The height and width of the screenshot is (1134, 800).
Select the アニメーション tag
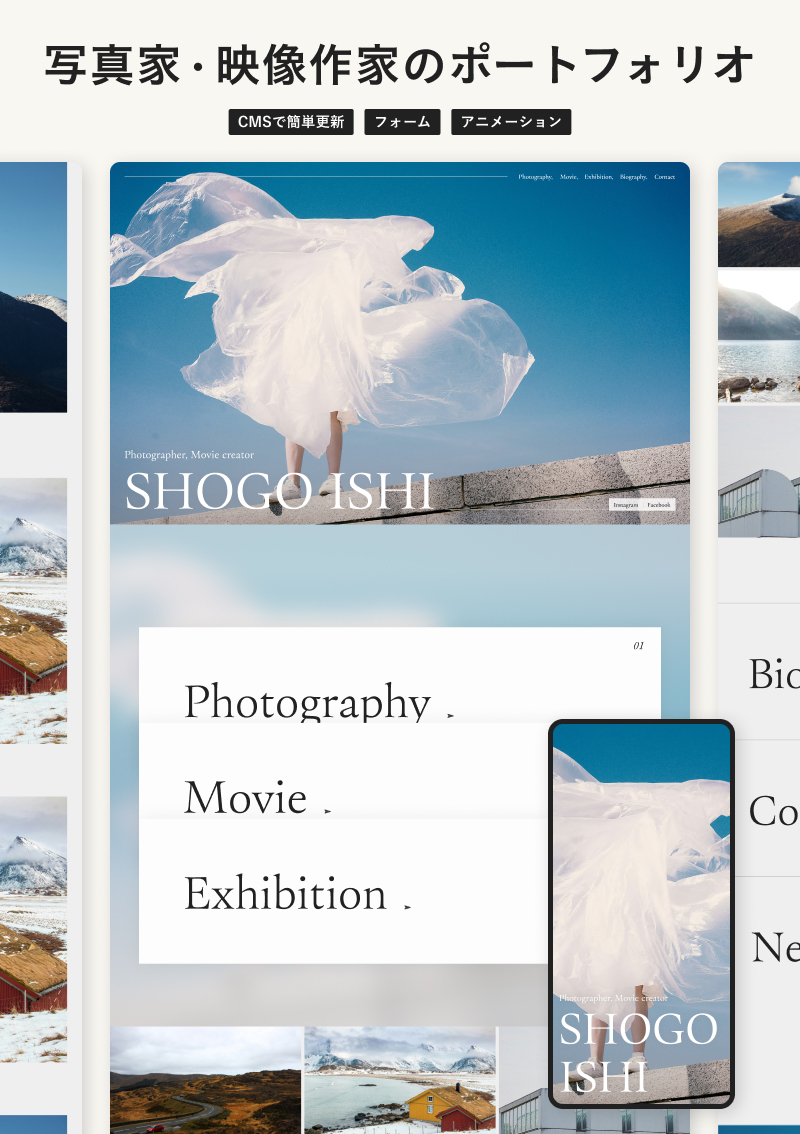511,122
